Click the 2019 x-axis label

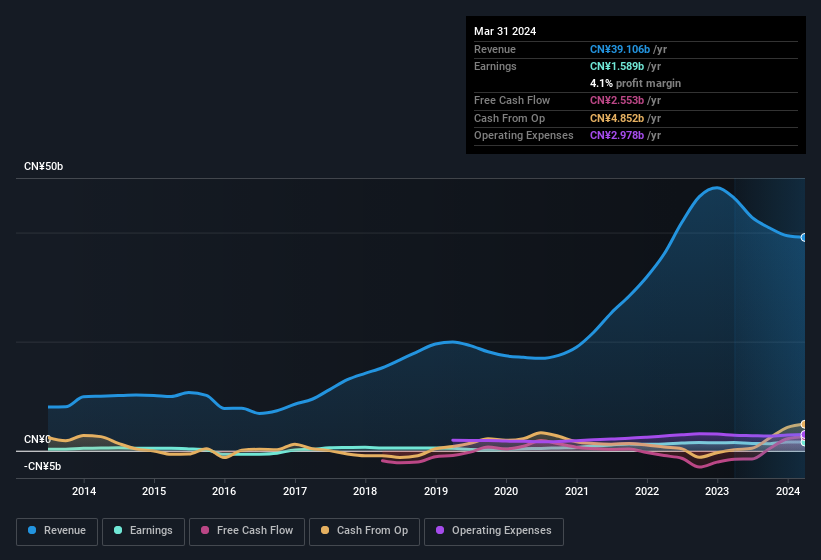tap(436, 491)
